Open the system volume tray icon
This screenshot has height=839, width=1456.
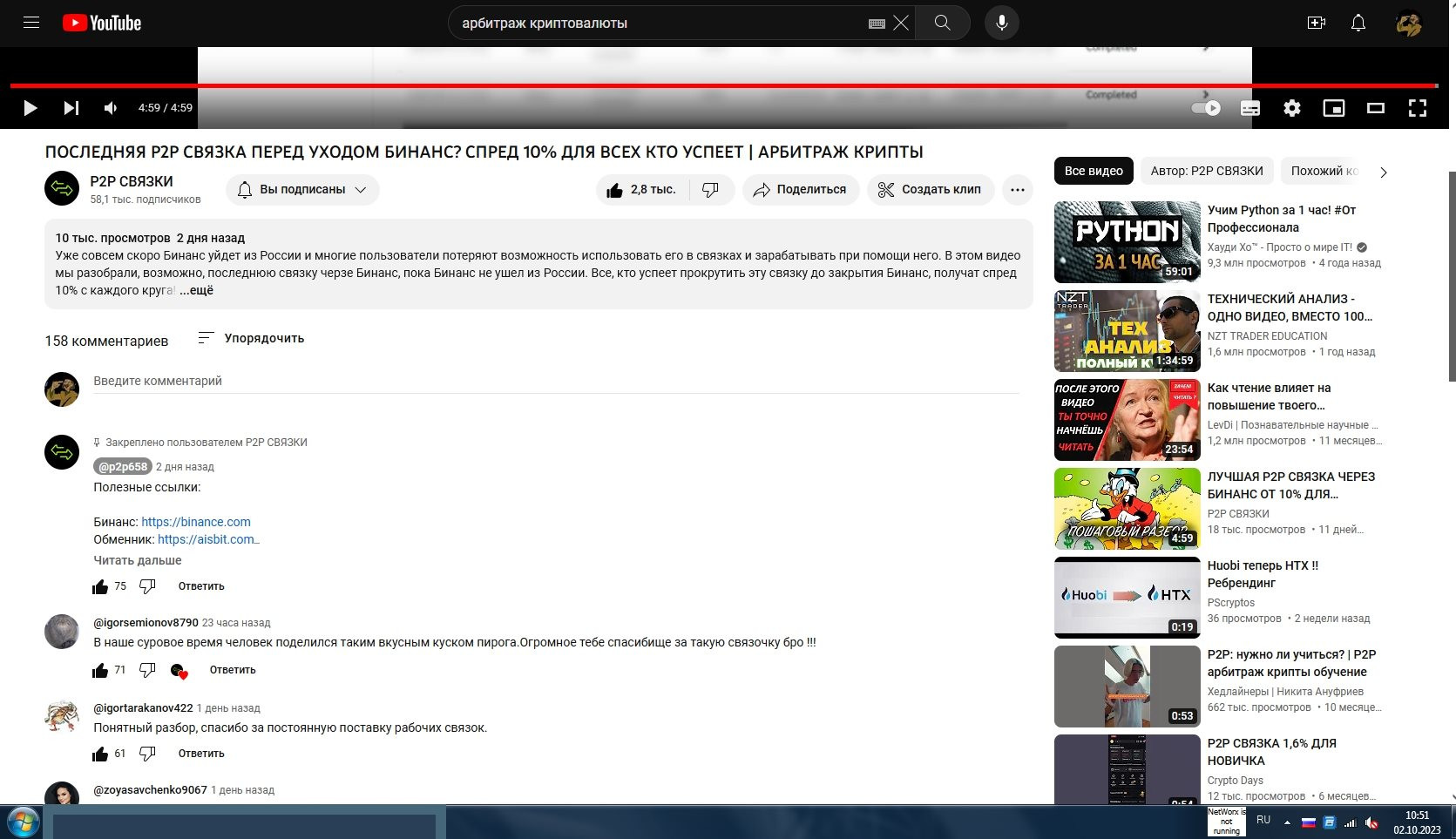tap(1371, 822)
